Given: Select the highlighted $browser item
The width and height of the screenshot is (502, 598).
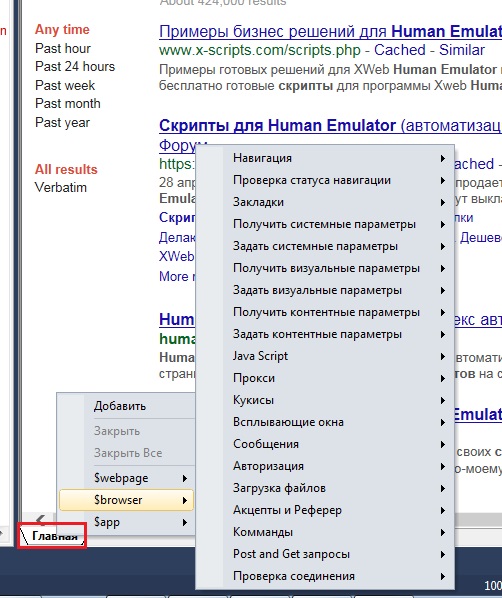Looking at the screenshot, I should 127,500.
